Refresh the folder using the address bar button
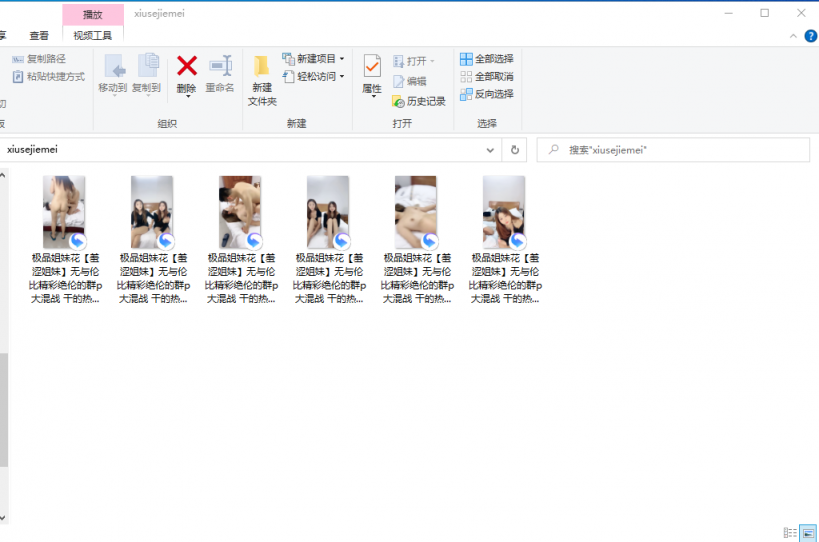Viewport: 819px width, 542px height. pos(515,150)
